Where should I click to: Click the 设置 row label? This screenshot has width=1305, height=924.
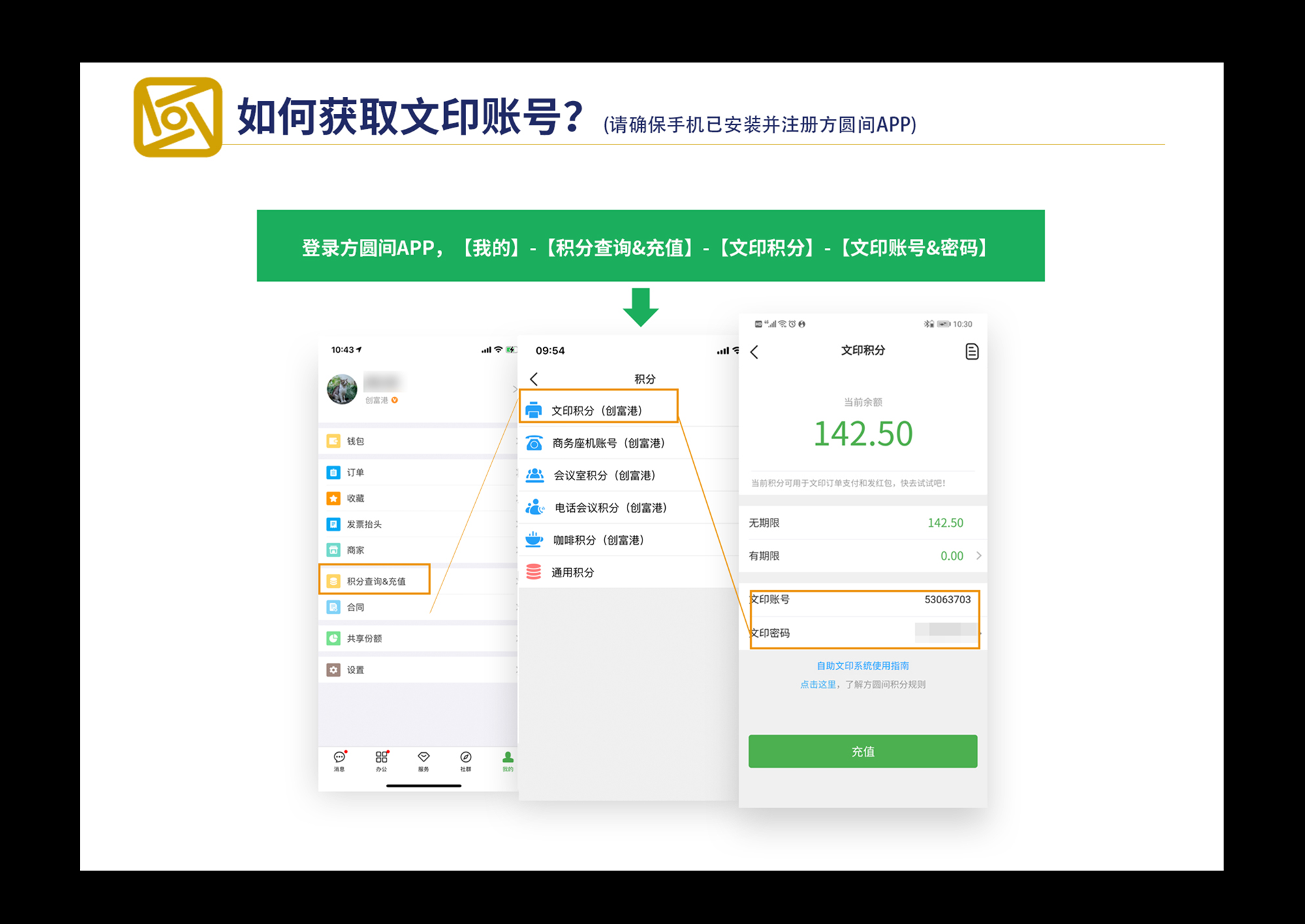pos(355,670)
